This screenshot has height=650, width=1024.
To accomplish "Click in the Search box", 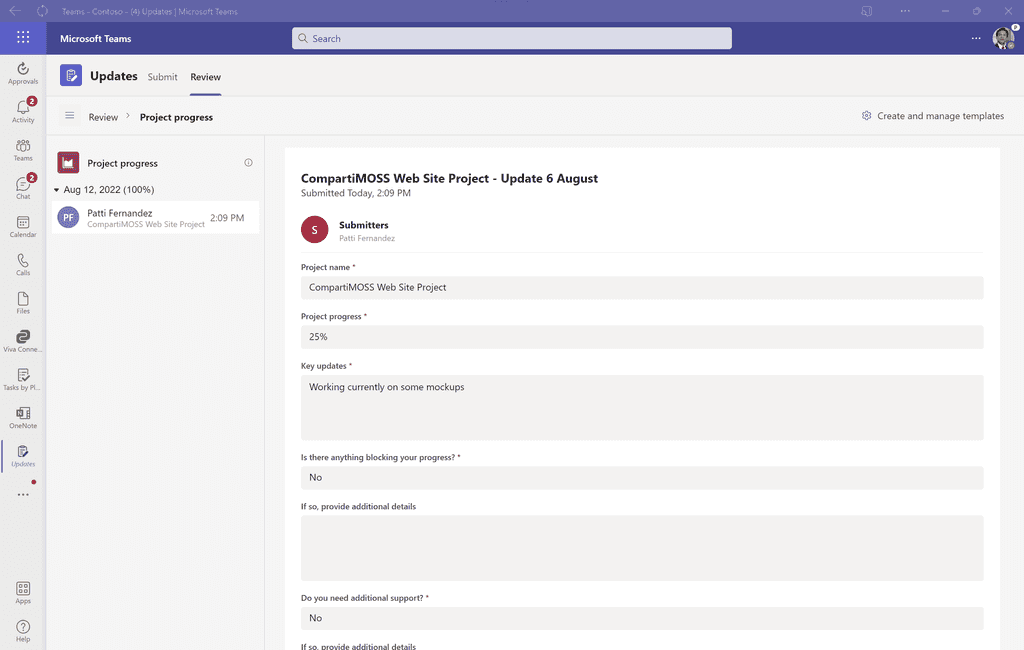I will click(x=511, y=38).
